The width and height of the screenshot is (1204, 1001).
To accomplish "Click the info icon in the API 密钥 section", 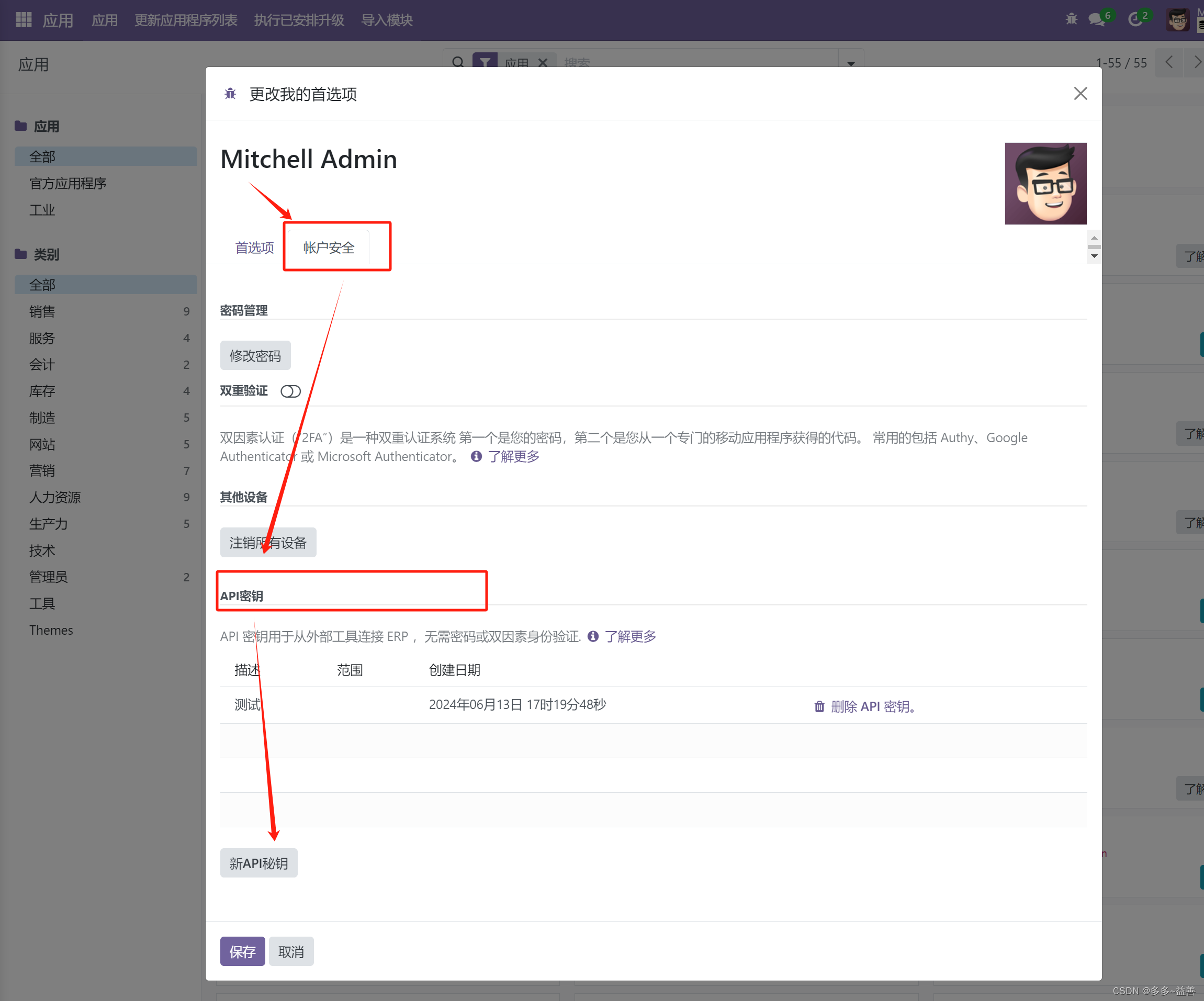I will pos(592,636).
